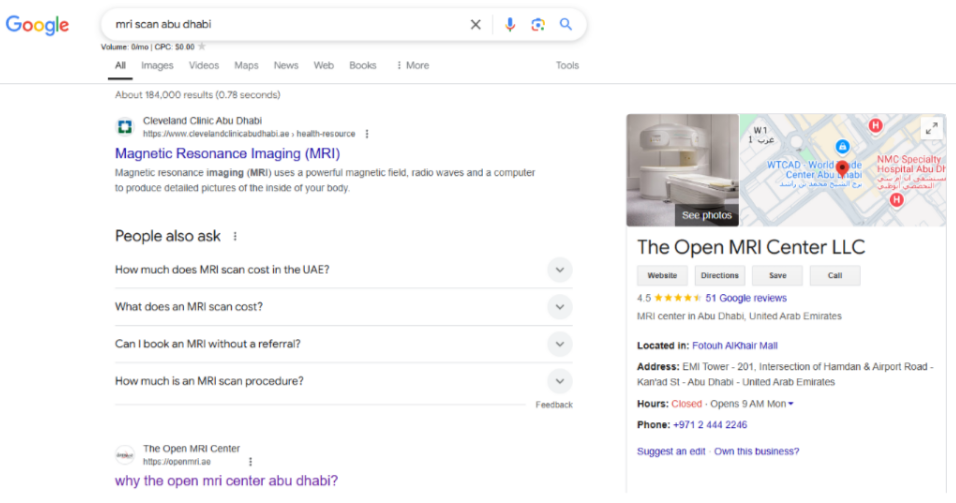Switch to the Maps tab

tap(246, 65)
